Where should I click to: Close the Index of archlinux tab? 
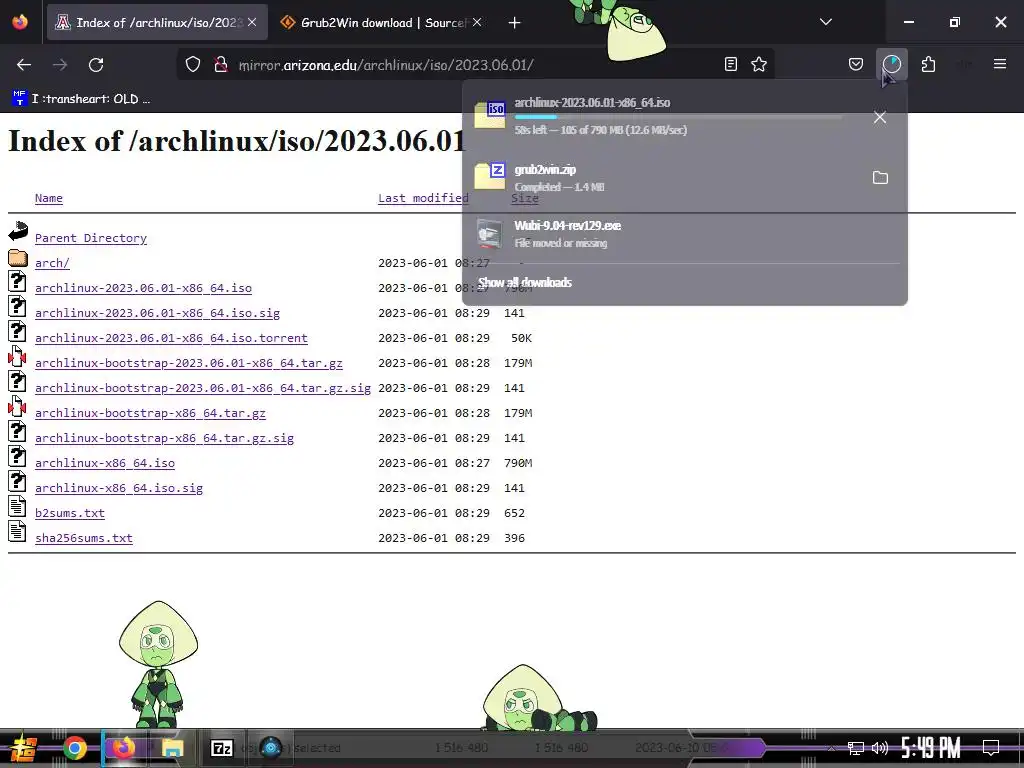coord(252,23)
